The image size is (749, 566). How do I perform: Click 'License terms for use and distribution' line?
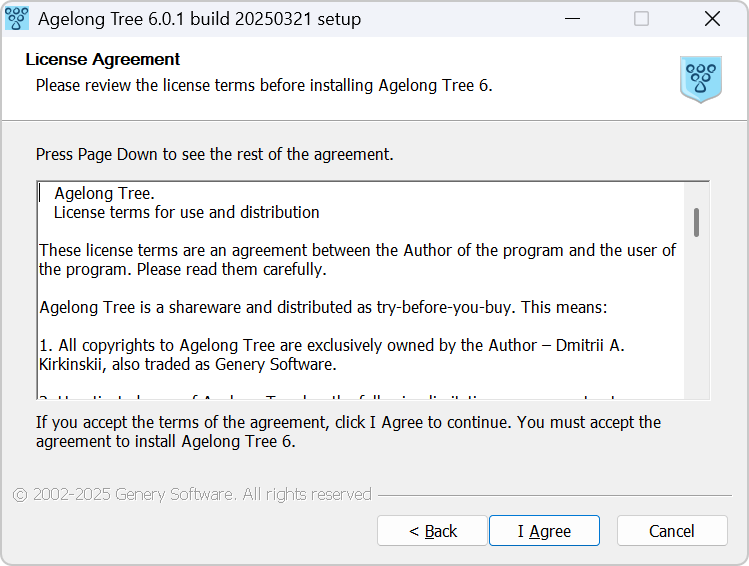point(186,213)
